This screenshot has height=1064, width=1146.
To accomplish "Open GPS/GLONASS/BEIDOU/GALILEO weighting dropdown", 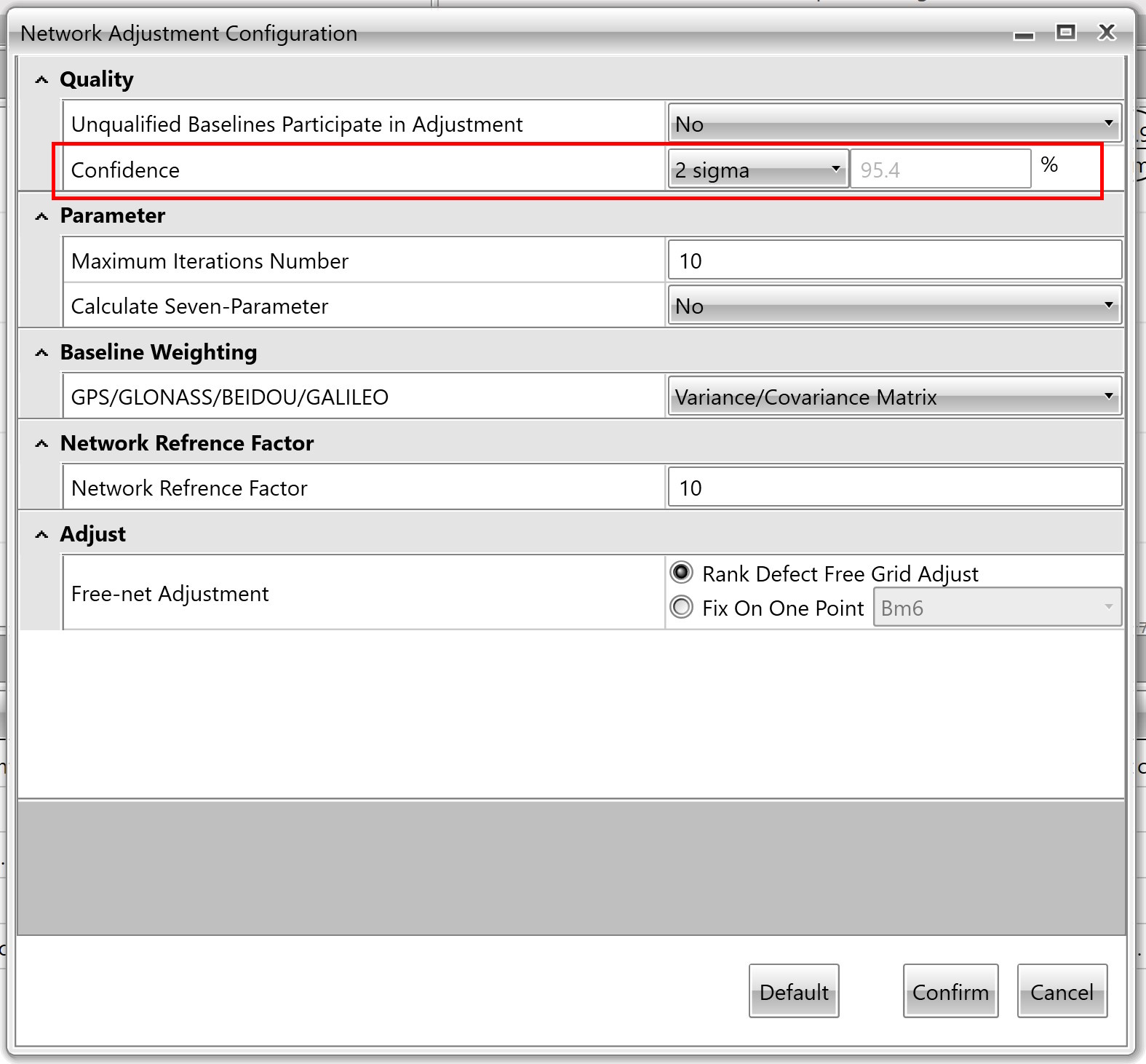I will coord(894,397).
